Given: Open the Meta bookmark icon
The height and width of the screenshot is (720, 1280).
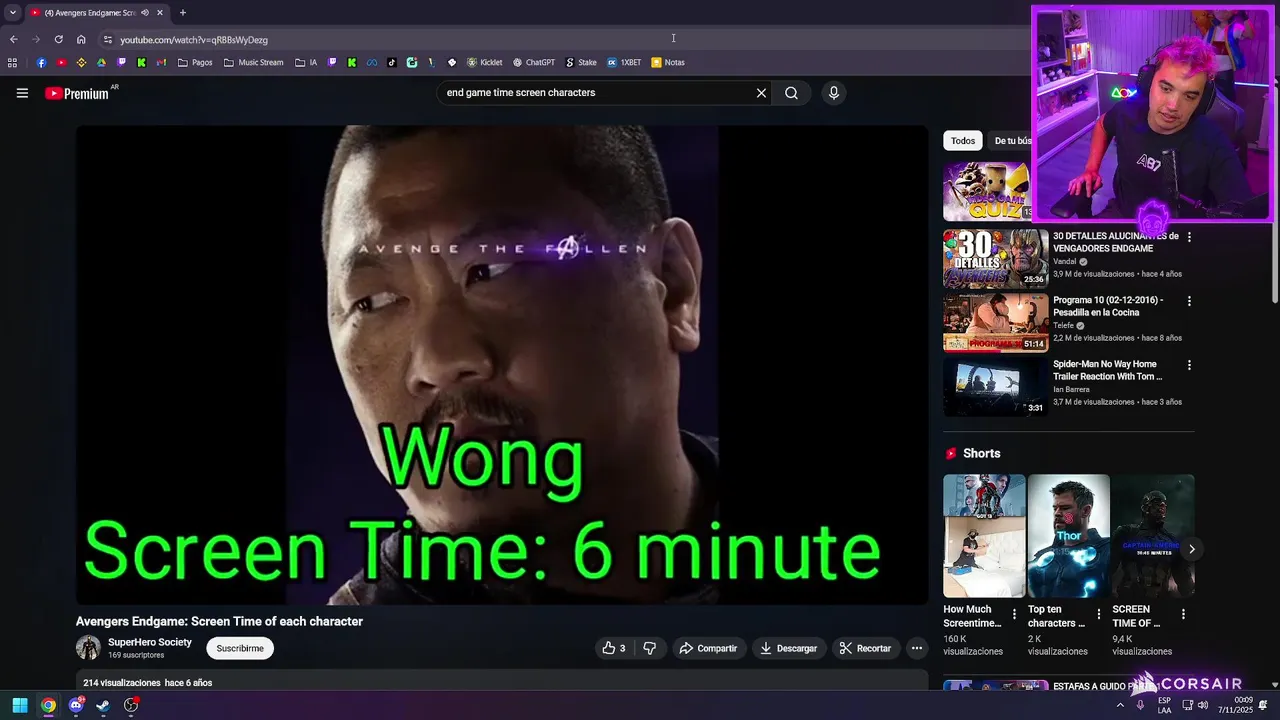Looking at the screenshot, I should (371, 62).
